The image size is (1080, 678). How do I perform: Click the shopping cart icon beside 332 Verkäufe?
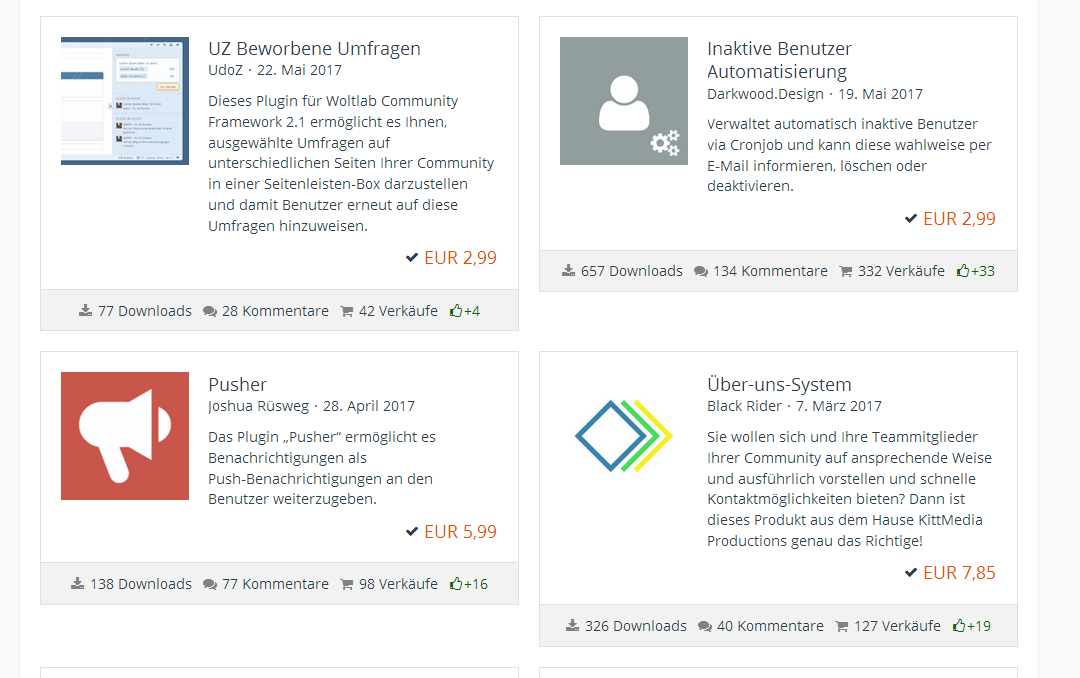[845, 271]
